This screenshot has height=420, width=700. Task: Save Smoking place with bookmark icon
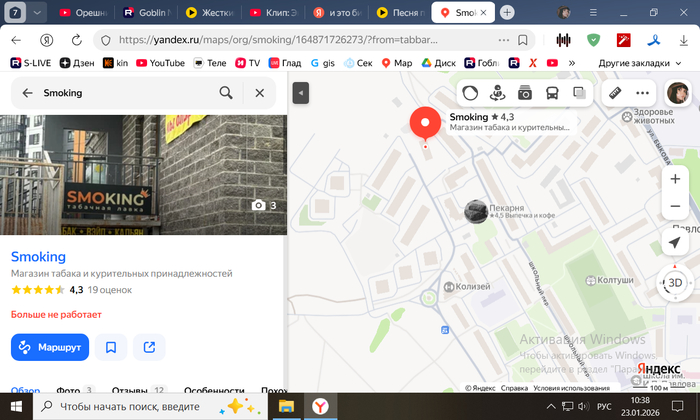111,347
